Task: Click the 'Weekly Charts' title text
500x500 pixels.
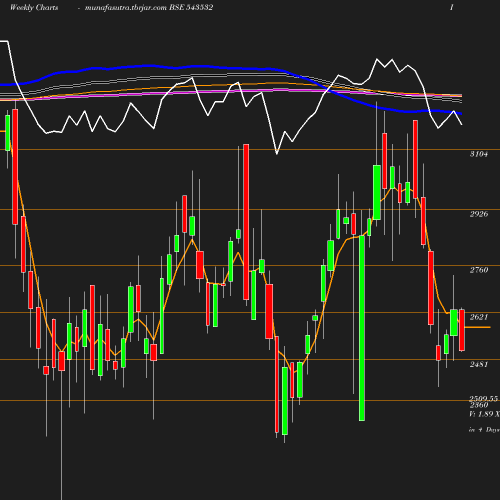Action: click(x=34, y=7)
